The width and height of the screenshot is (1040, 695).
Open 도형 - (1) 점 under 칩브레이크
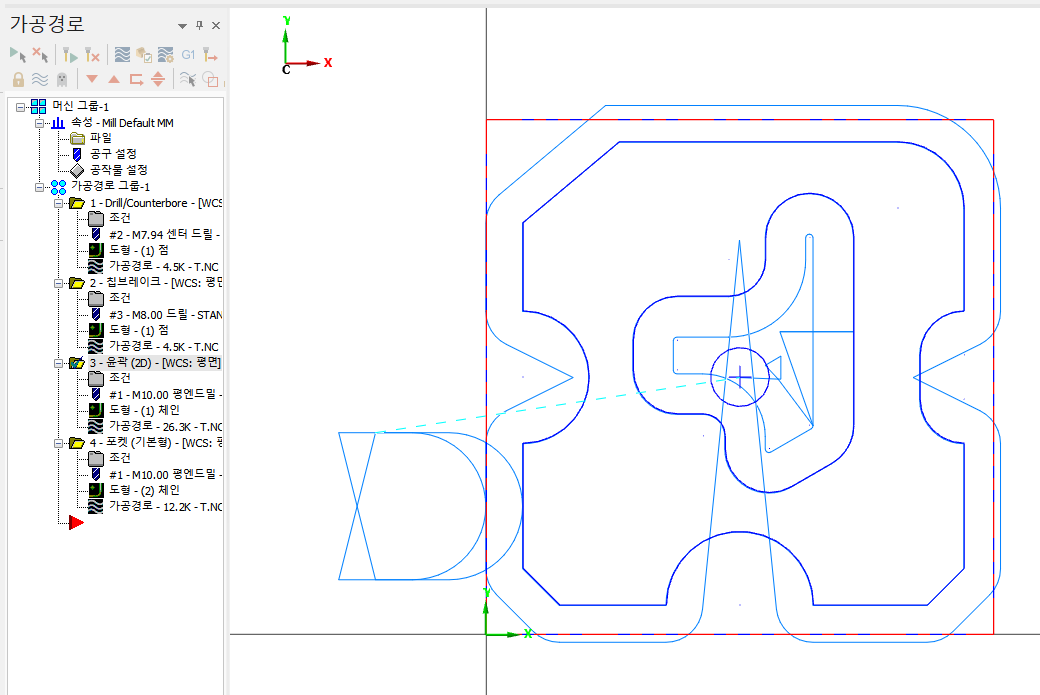[x=139, y=330]
